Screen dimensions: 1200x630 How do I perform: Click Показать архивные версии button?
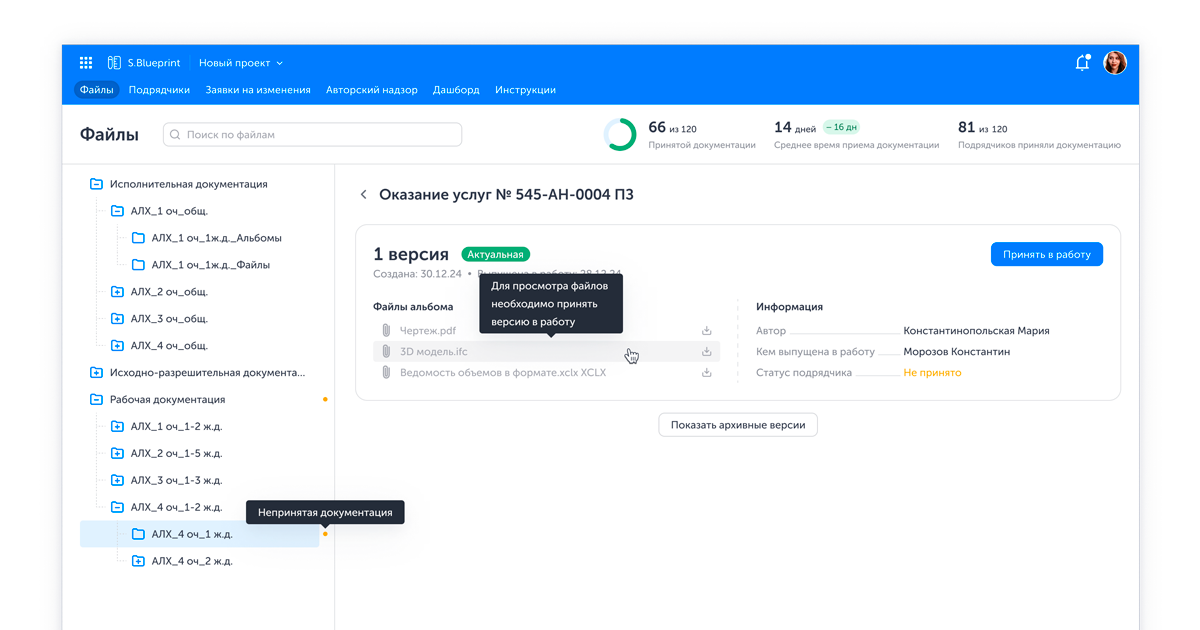(x=738, y=425)
